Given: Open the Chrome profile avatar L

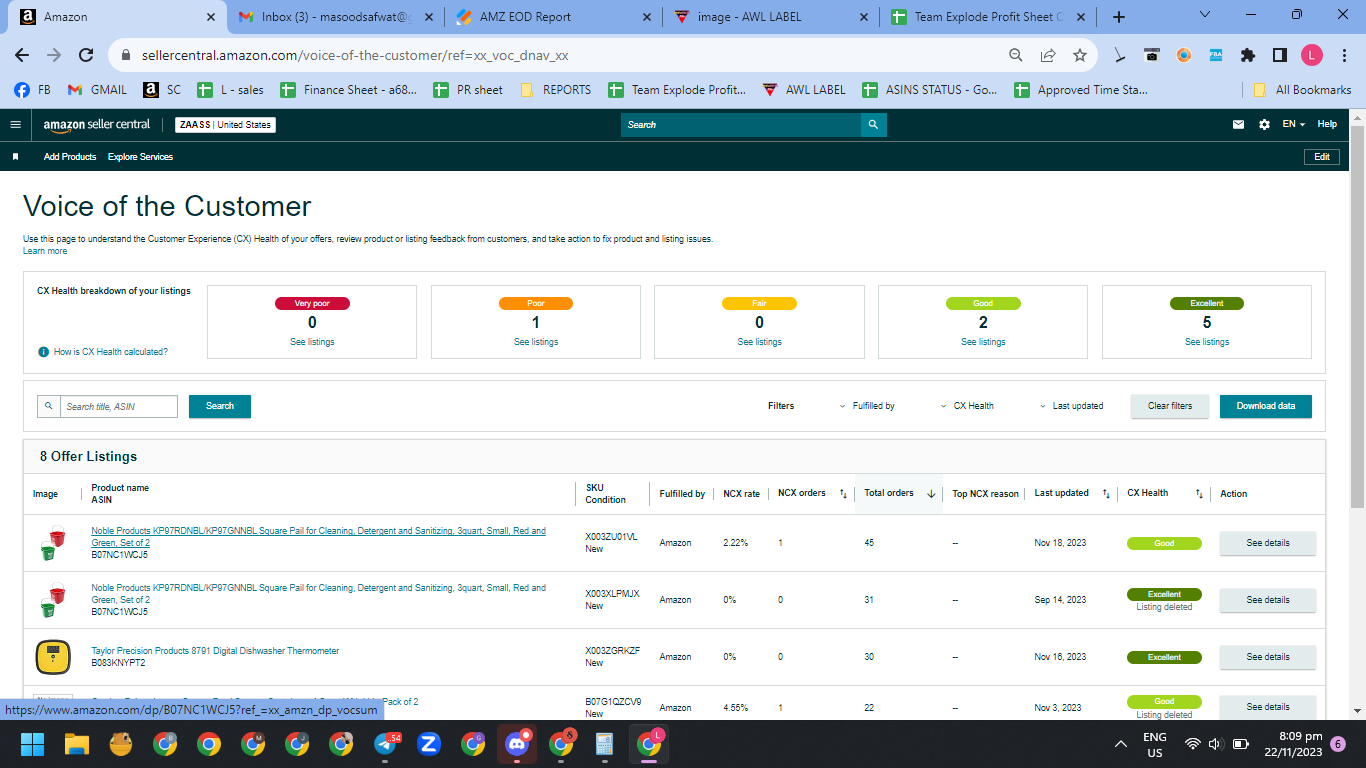Looking at the screenshot, I should pyautogui.click(x=1311, y=55).
